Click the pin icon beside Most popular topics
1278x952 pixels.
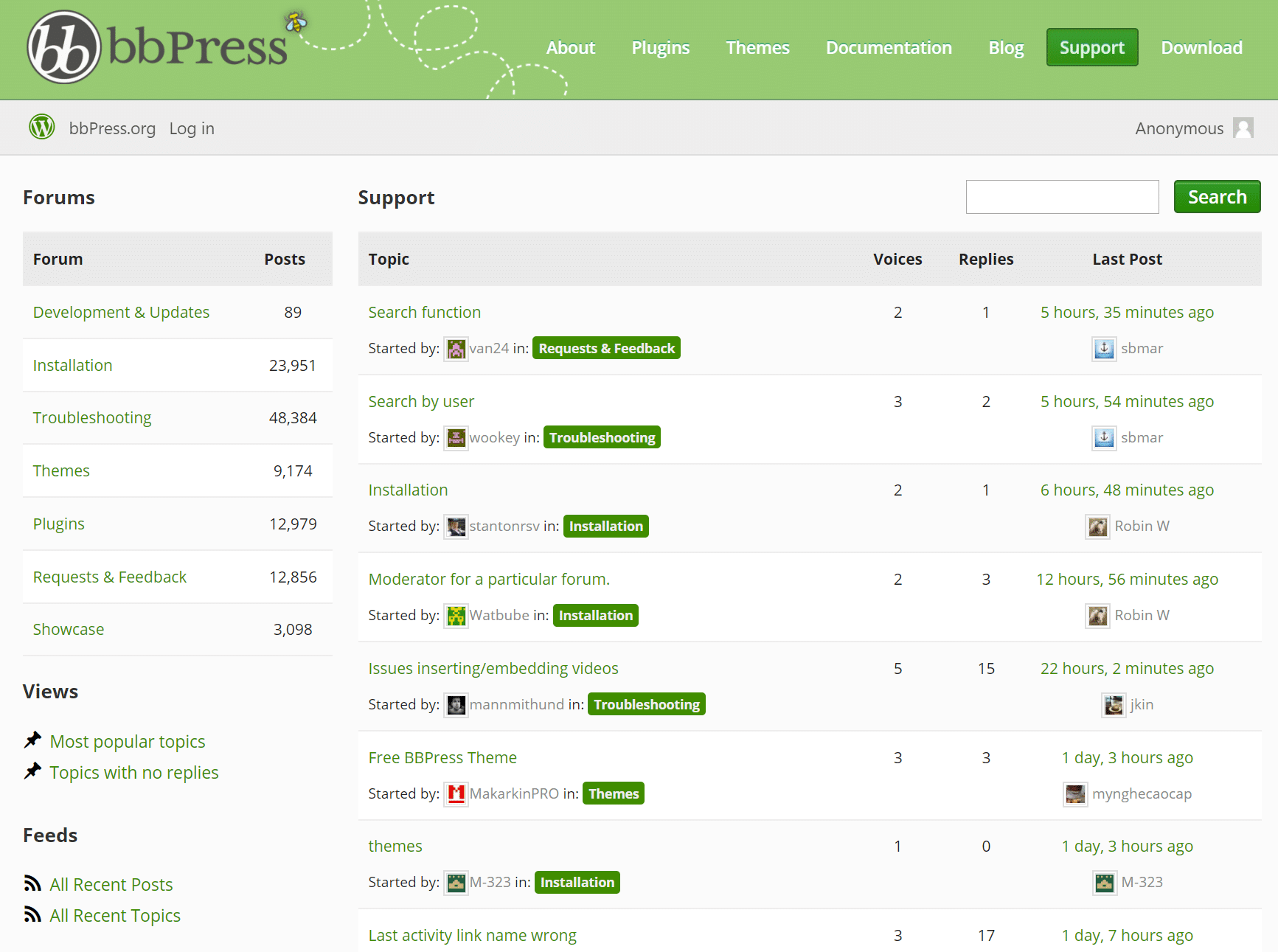tap(32, 740)
